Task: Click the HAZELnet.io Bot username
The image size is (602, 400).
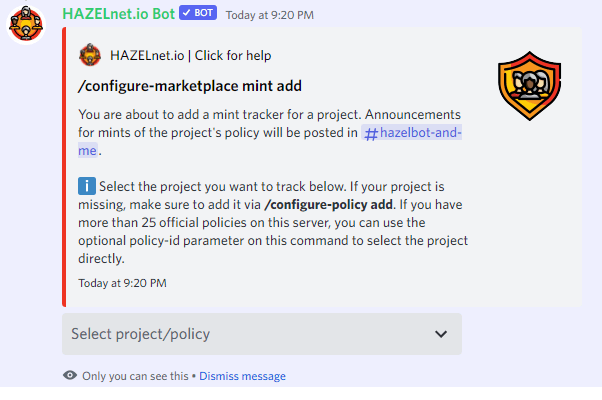Action: 119,14
